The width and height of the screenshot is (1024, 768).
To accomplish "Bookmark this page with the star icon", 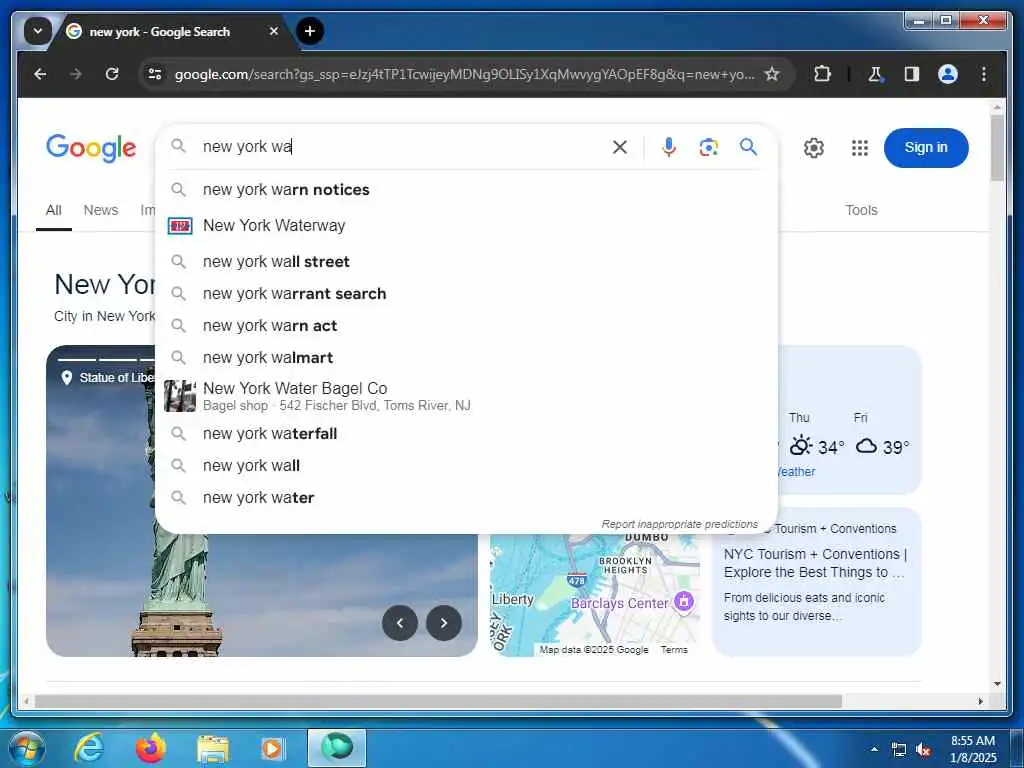I will click(x=772, y=74).
